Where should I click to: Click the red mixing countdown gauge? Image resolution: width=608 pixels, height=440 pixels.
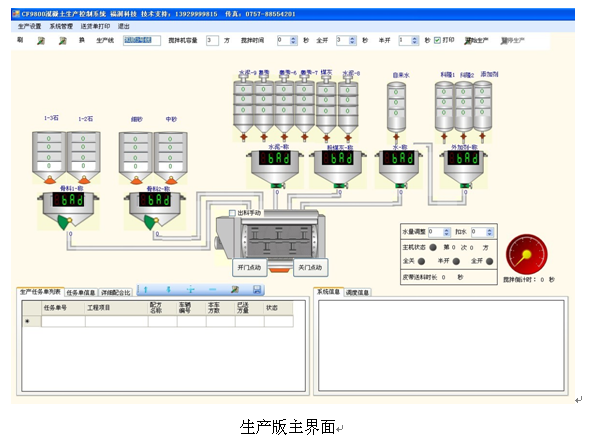click(527, 254)
